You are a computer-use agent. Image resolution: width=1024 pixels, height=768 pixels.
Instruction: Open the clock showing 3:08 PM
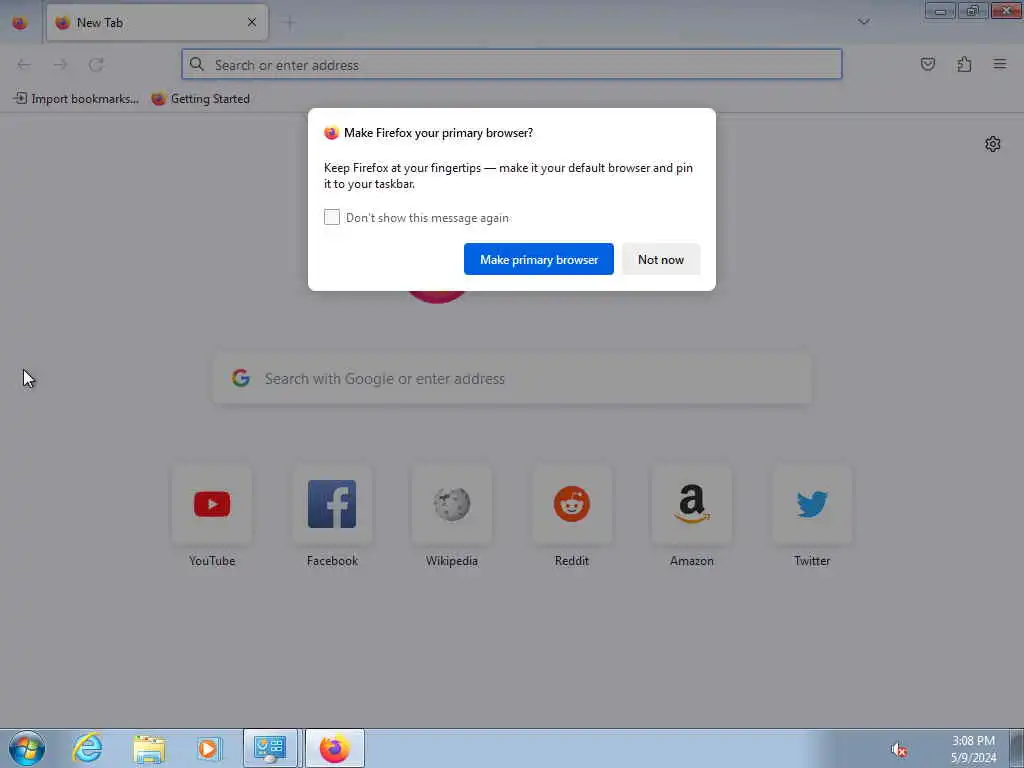[x=973, y=749]
